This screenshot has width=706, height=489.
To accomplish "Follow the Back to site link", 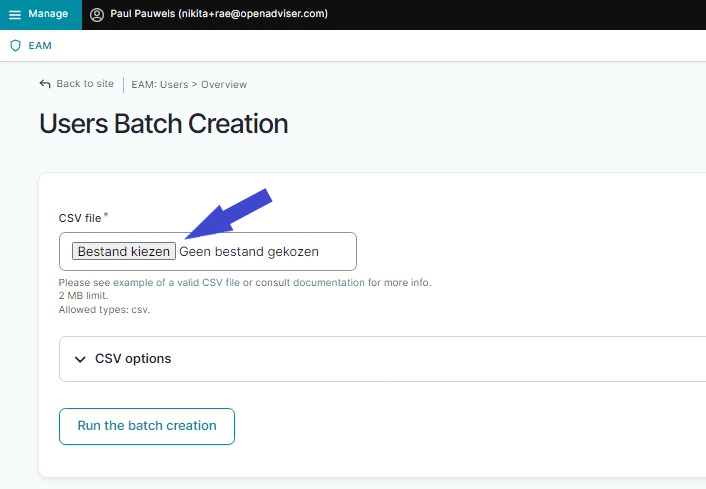I will (x=85, y=84).
